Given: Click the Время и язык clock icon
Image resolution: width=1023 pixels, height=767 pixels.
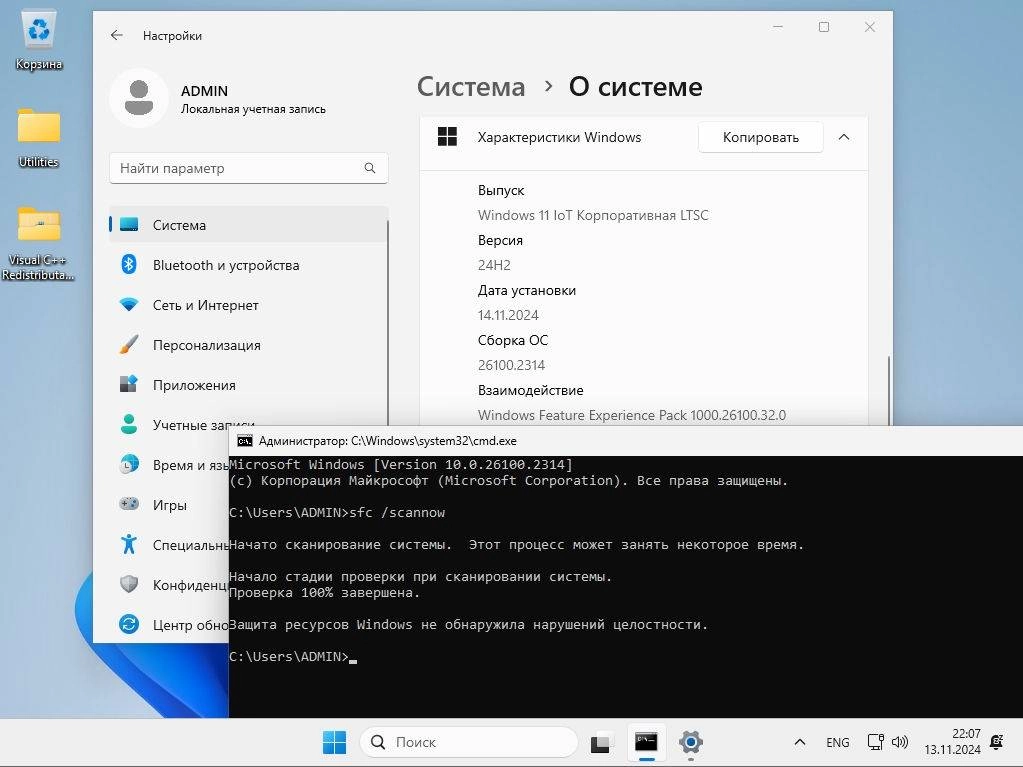Looking at the screenshot, I should click(129, 464).
